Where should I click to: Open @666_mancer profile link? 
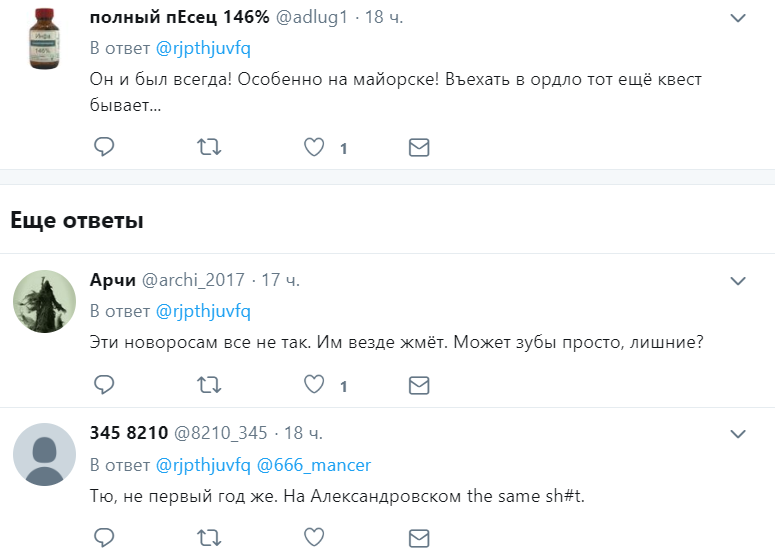click(x=313, y=465)
